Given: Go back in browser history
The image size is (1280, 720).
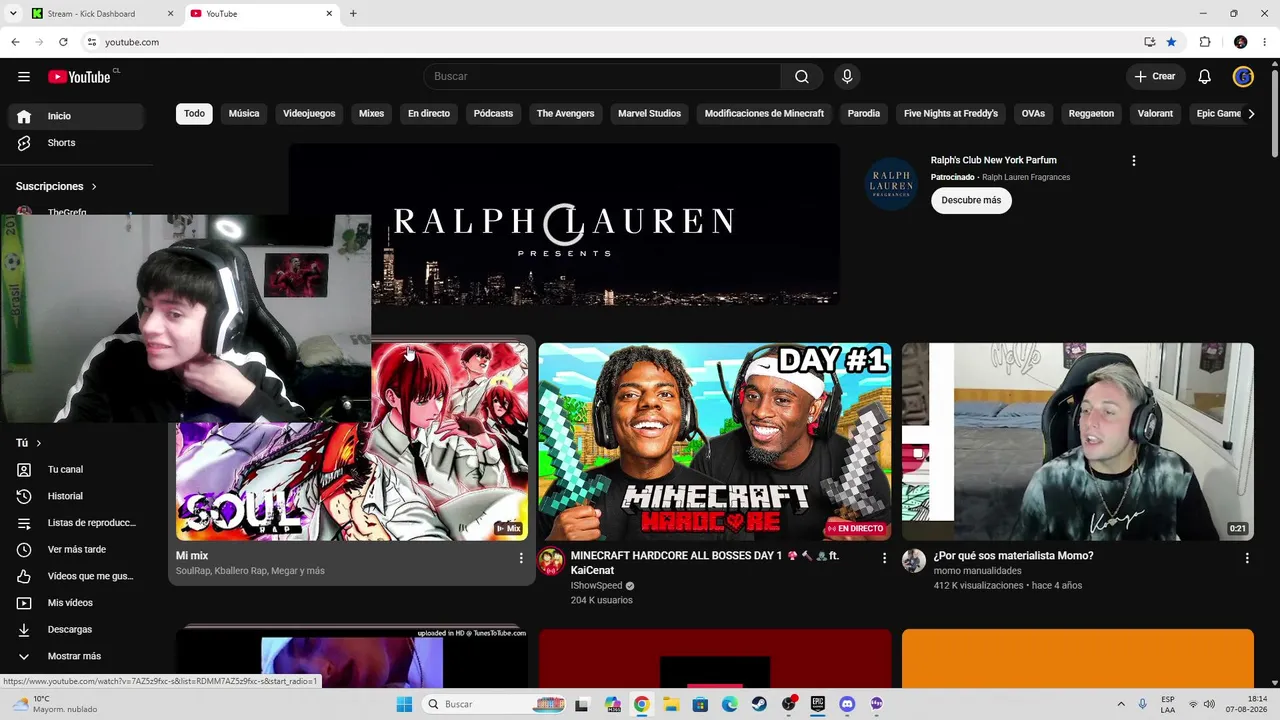Looking at the screenshot, I should click(x=15, y=42).
